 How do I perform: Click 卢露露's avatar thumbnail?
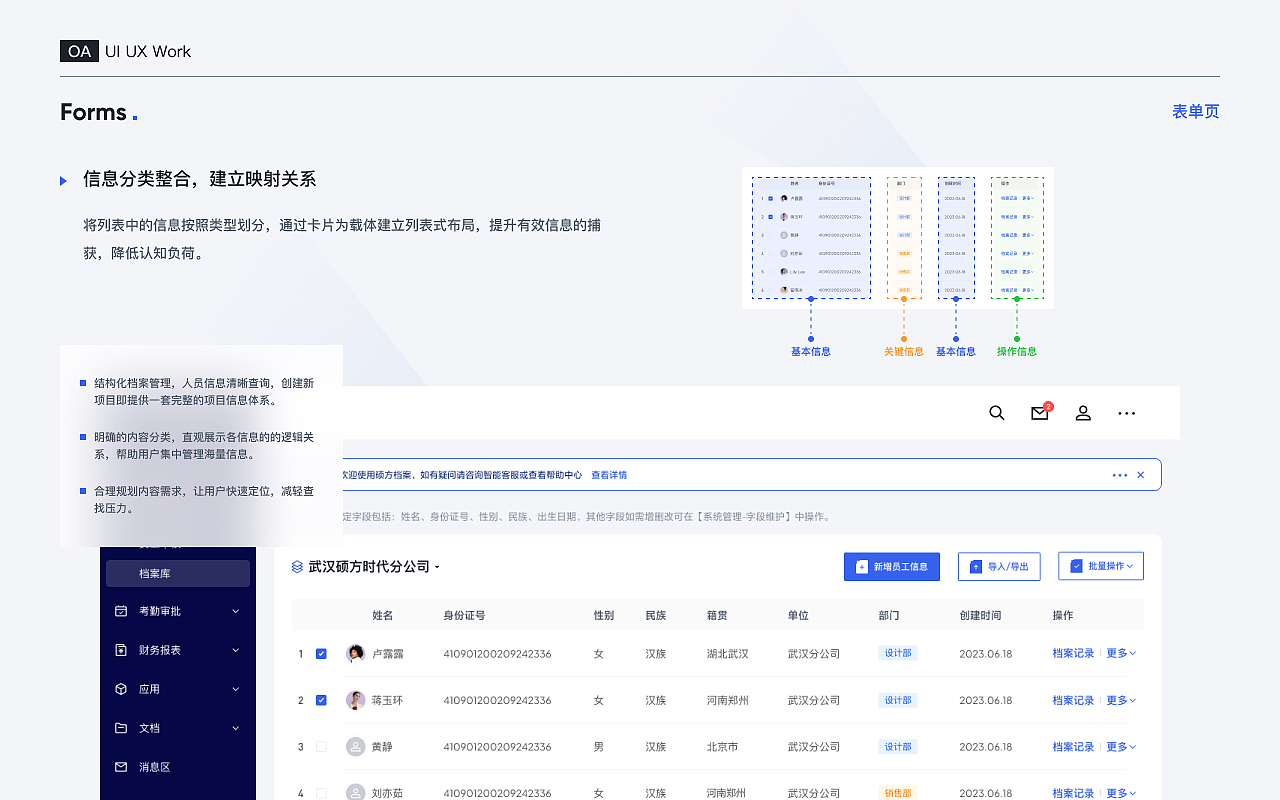tap(355, 653)
